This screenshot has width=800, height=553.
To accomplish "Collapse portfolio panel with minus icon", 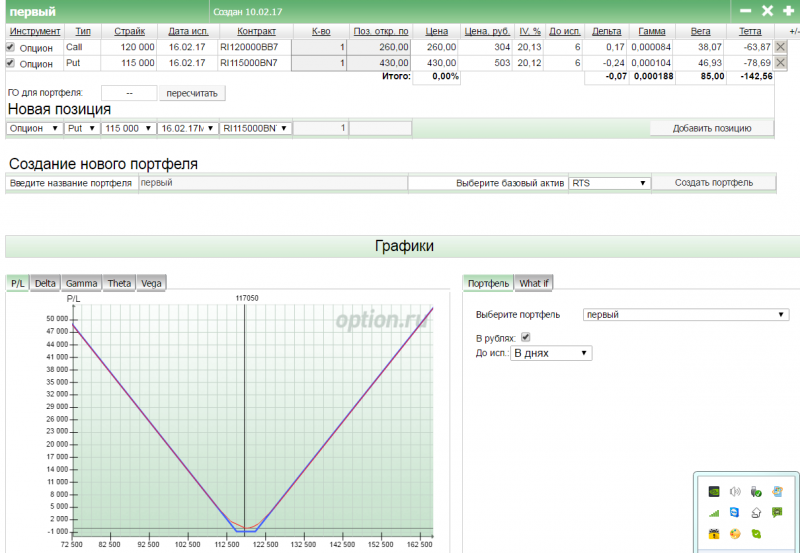I will point(745,11).
